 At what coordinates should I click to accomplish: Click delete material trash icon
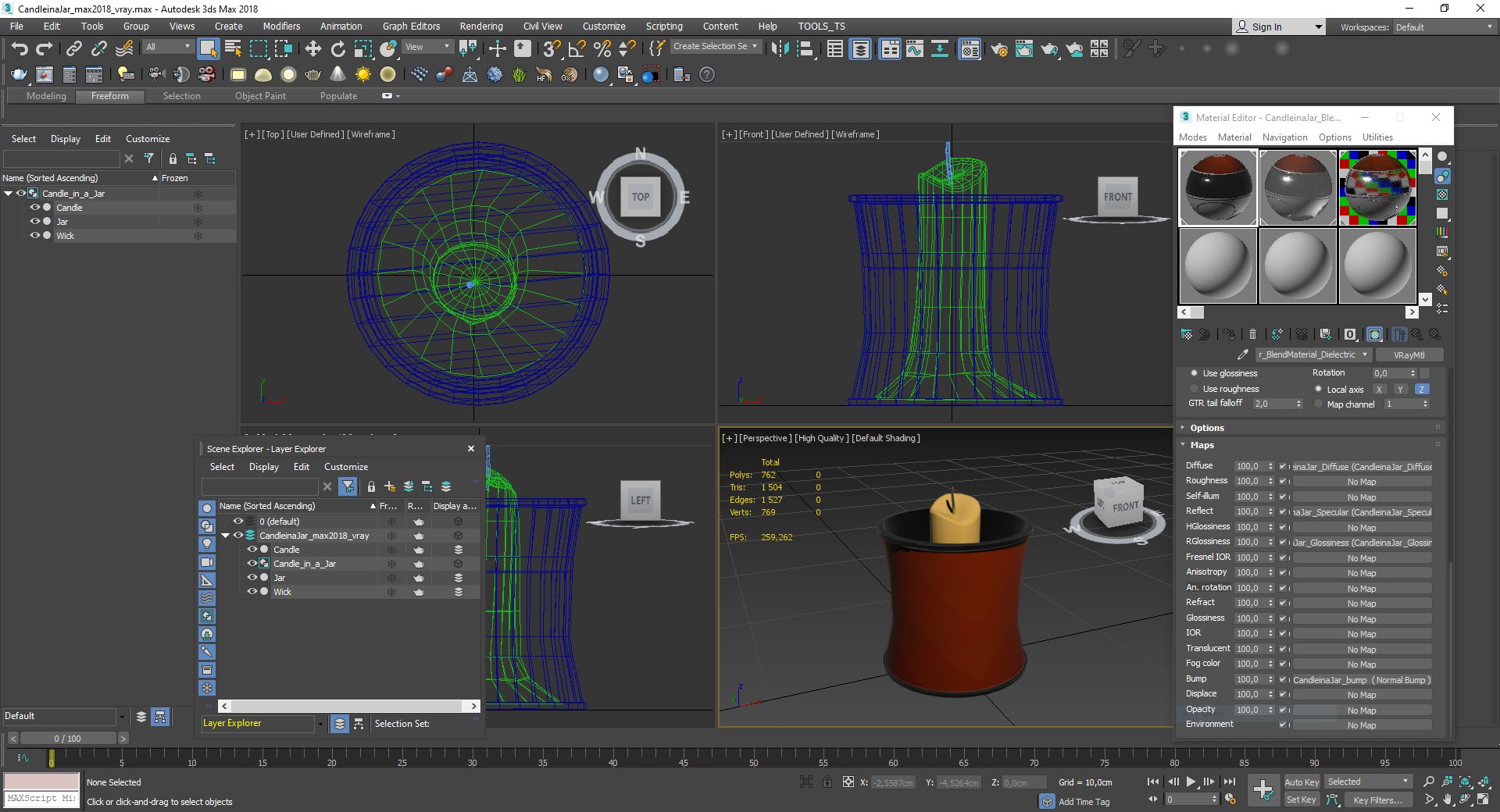click(1252, 334)
